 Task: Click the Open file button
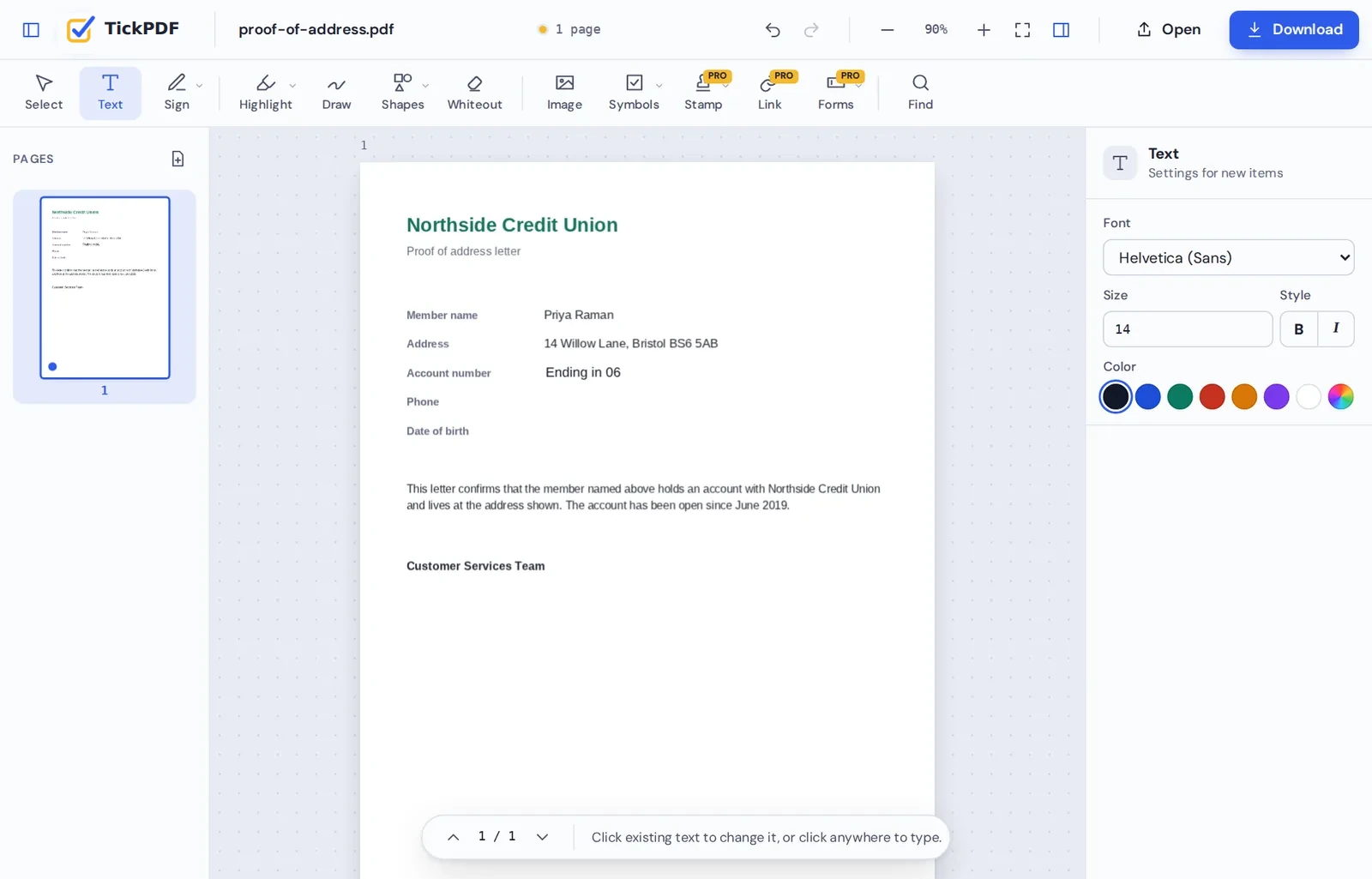pyautogui.click(x=1168, y=30)
